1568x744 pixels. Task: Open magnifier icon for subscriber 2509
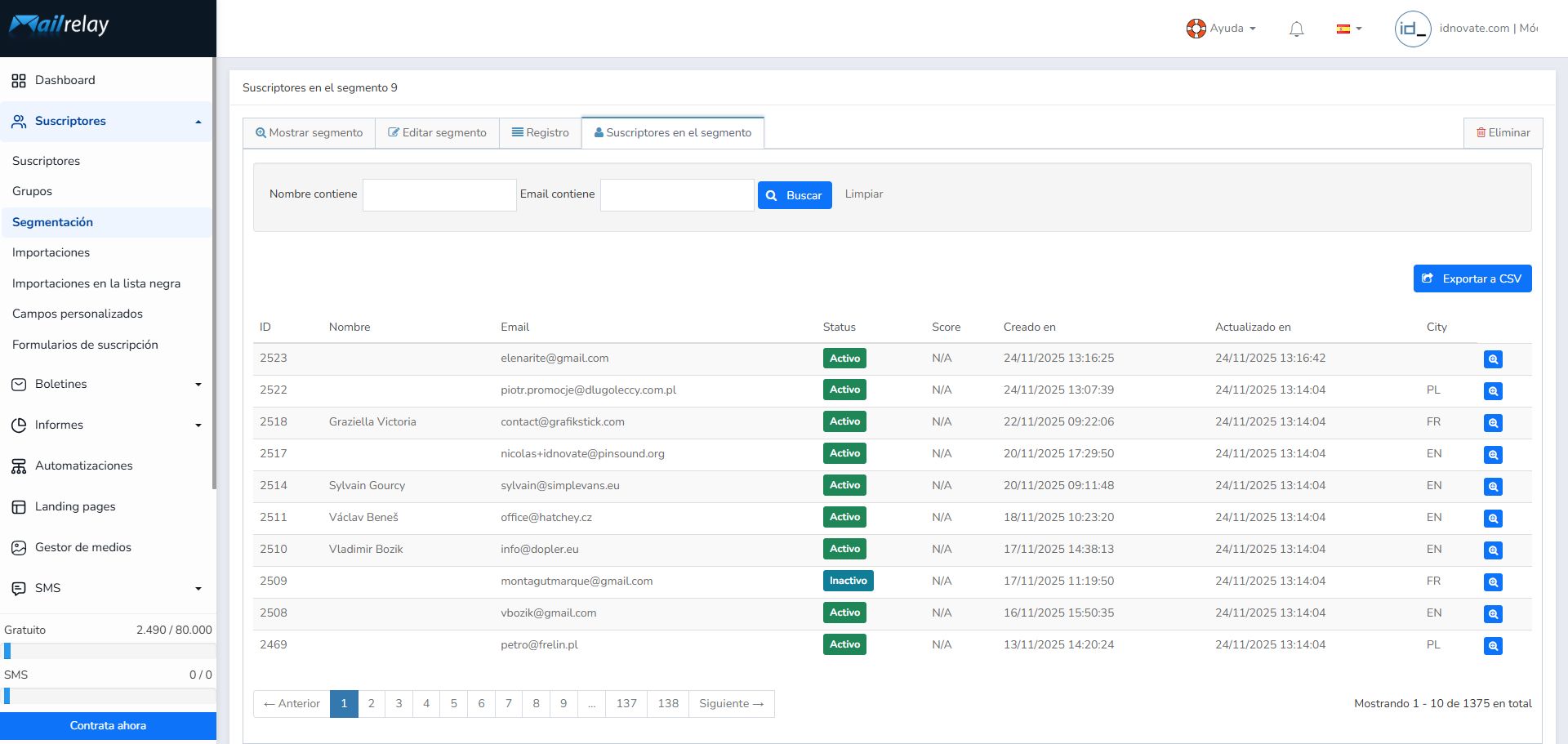pyautogui.click(x=1493, y=582)
